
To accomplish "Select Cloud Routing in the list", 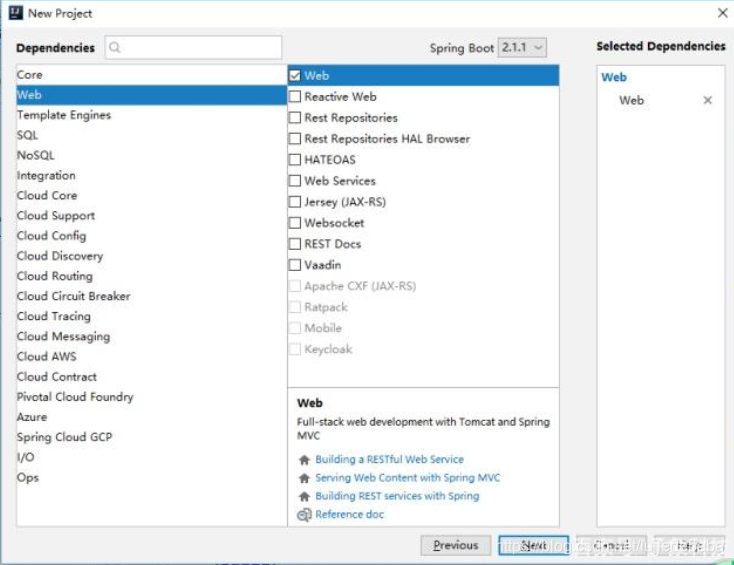I will pyautogui.click(x=152, y=276).
